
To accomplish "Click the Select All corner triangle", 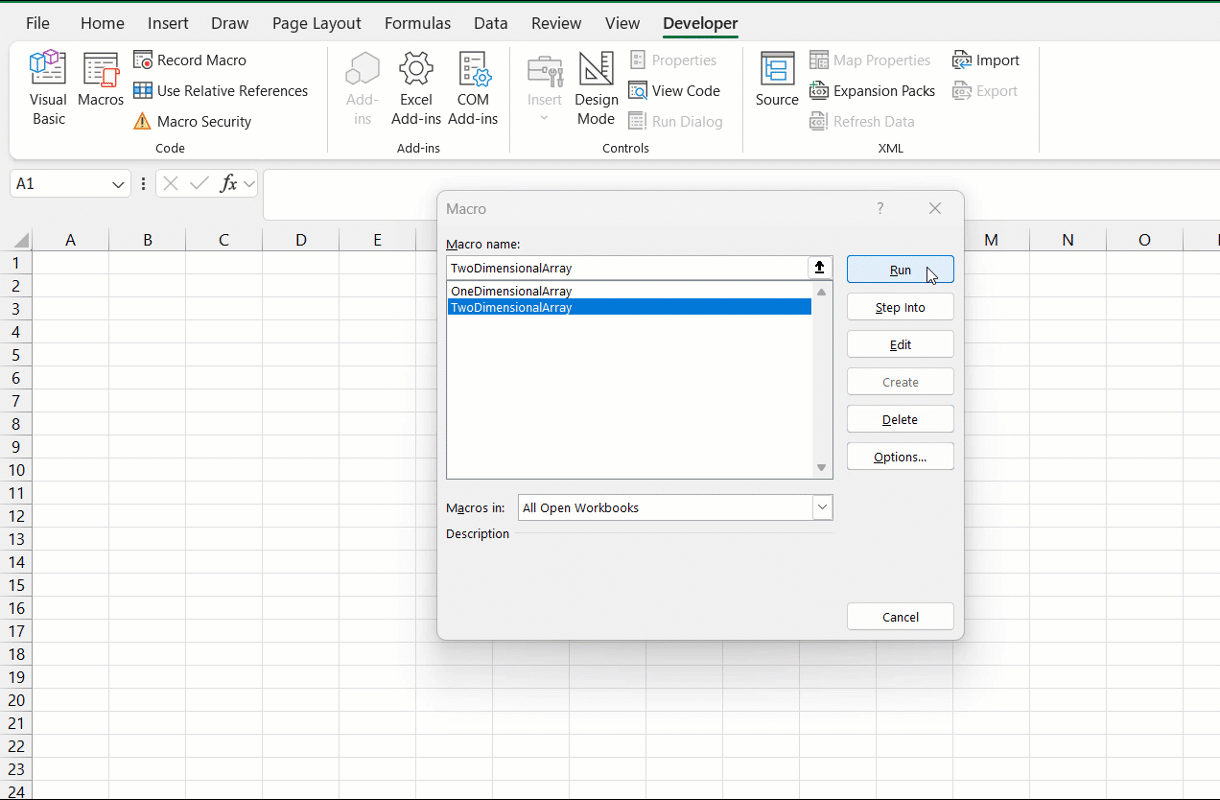I will tap(21, 240).
